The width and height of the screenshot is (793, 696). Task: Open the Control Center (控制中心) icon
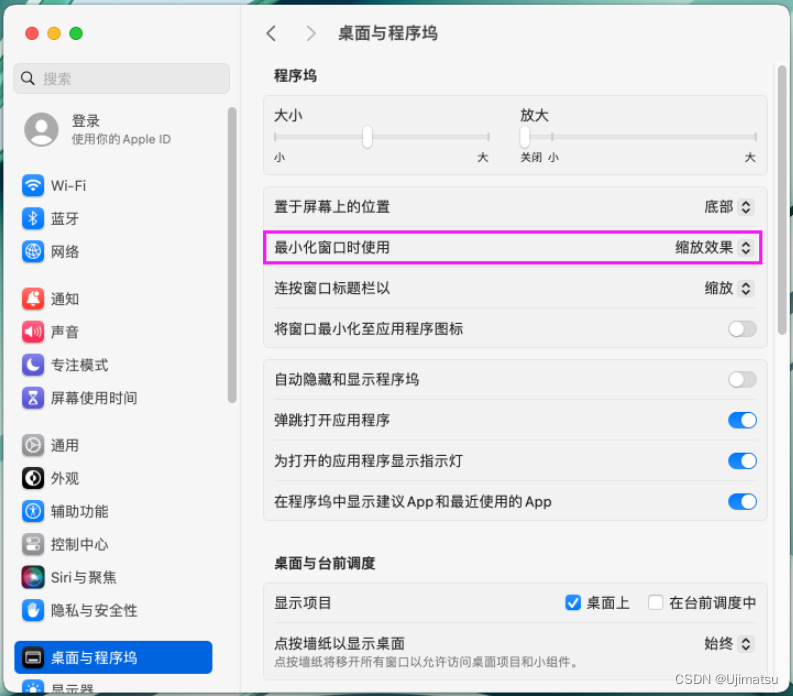[x=33, y=544]
